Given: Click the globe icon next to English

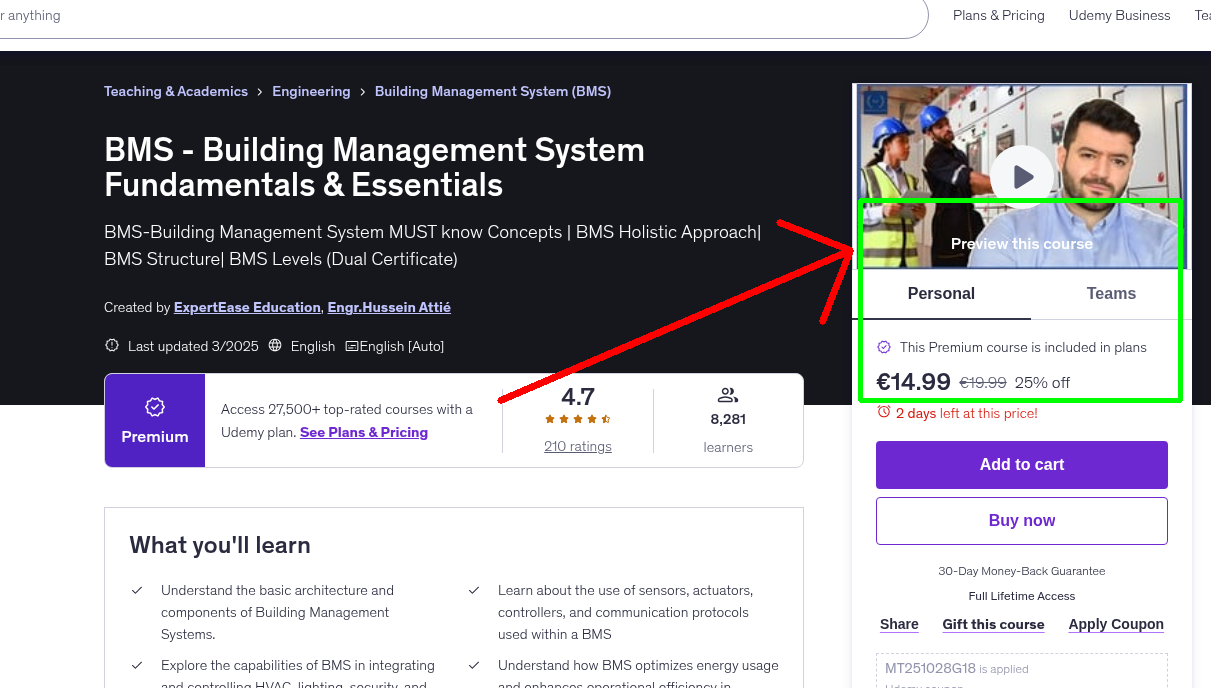Looking at the screenshot, I should 275,346.
